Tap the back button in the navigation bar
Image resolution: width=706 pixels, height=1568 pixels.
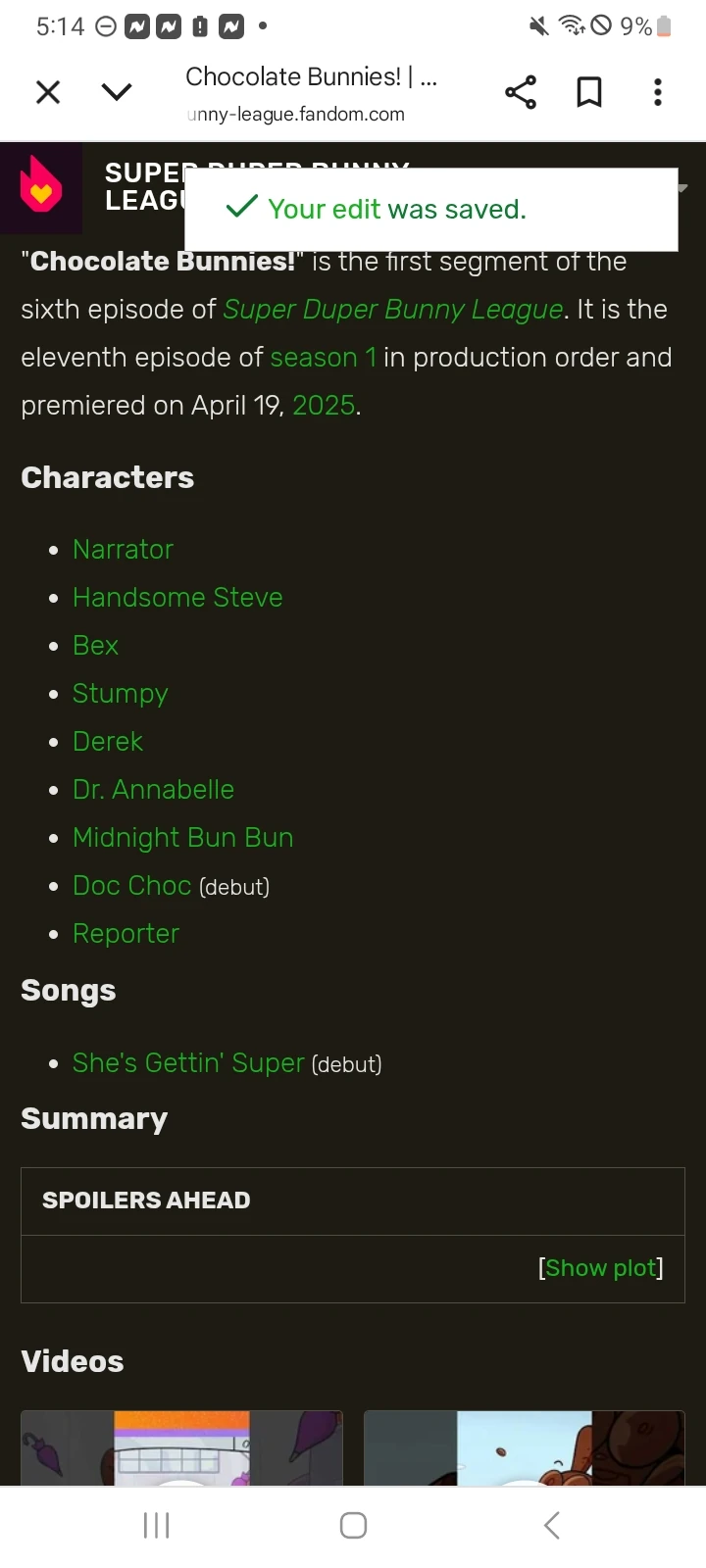551,1525
